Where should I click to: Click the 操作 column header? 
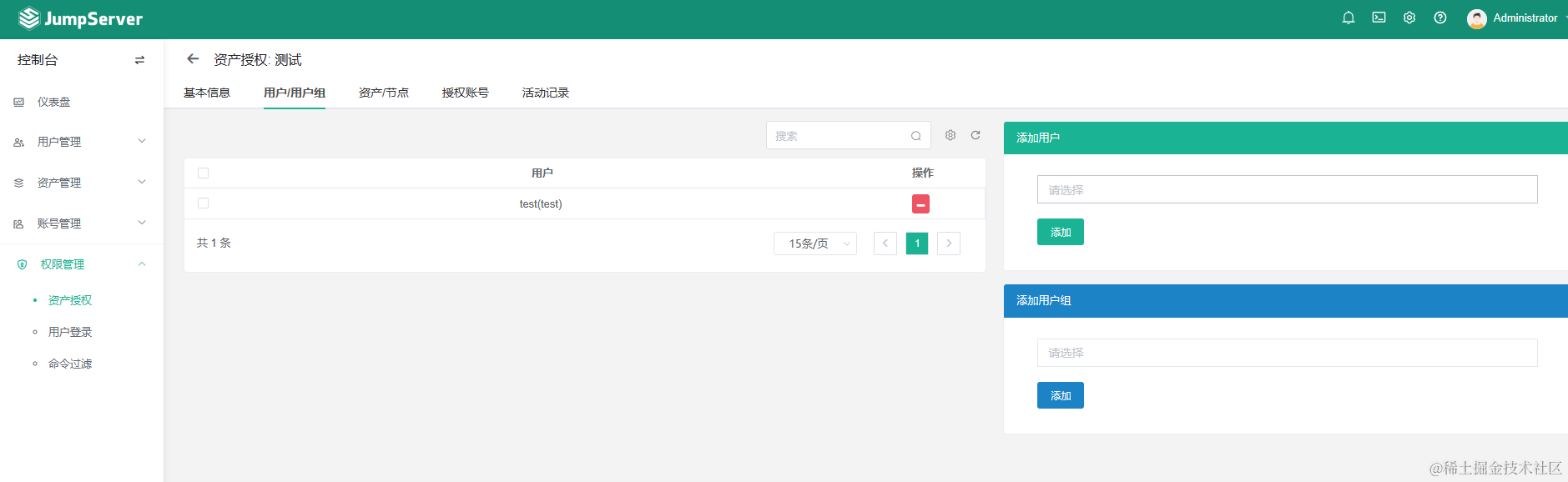[x=922, y=173]
